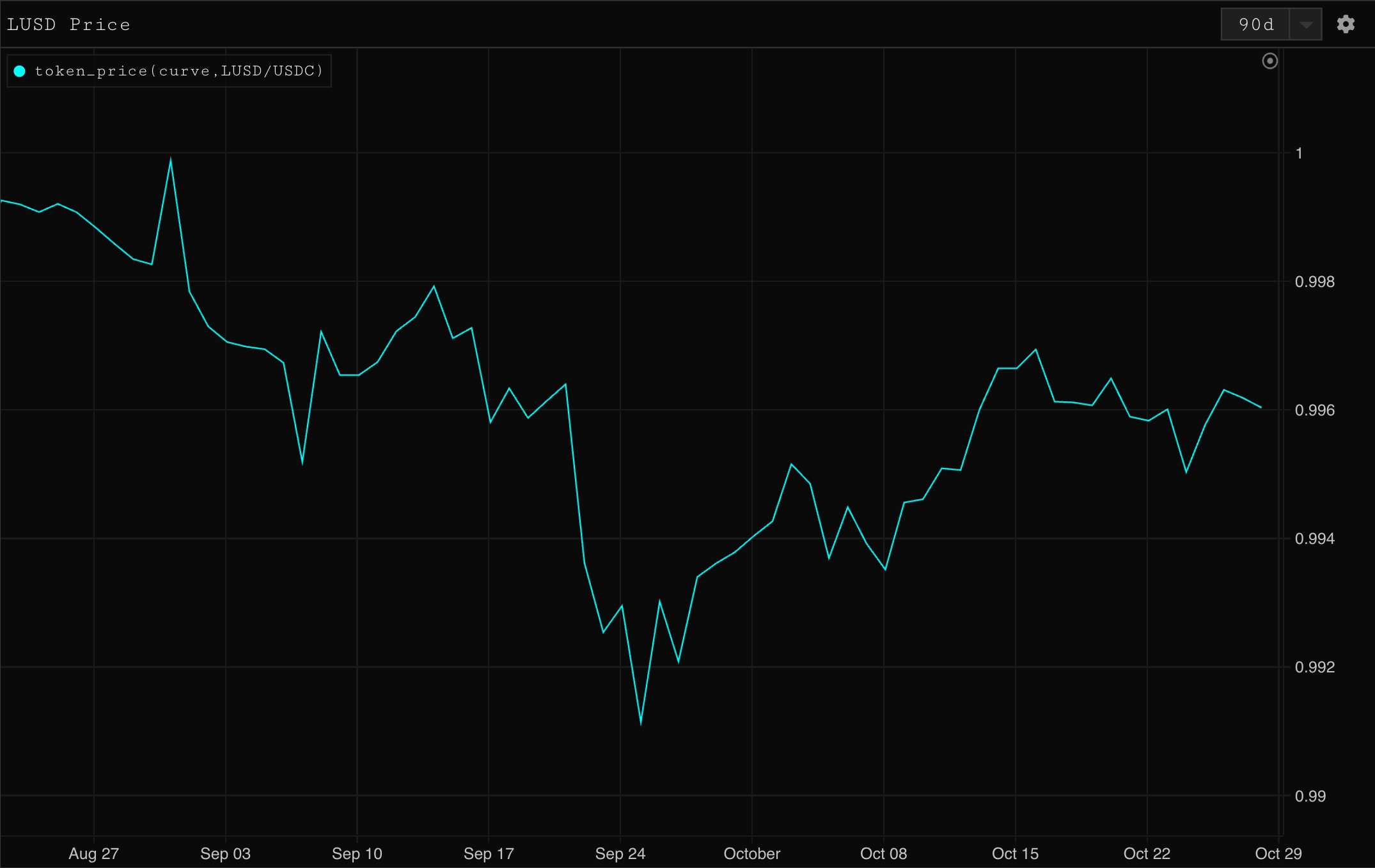Click the LUSD Price panel title
The height and width of the screenshot is (868, 1375).
pyautogui.click(x=68, y=25)
